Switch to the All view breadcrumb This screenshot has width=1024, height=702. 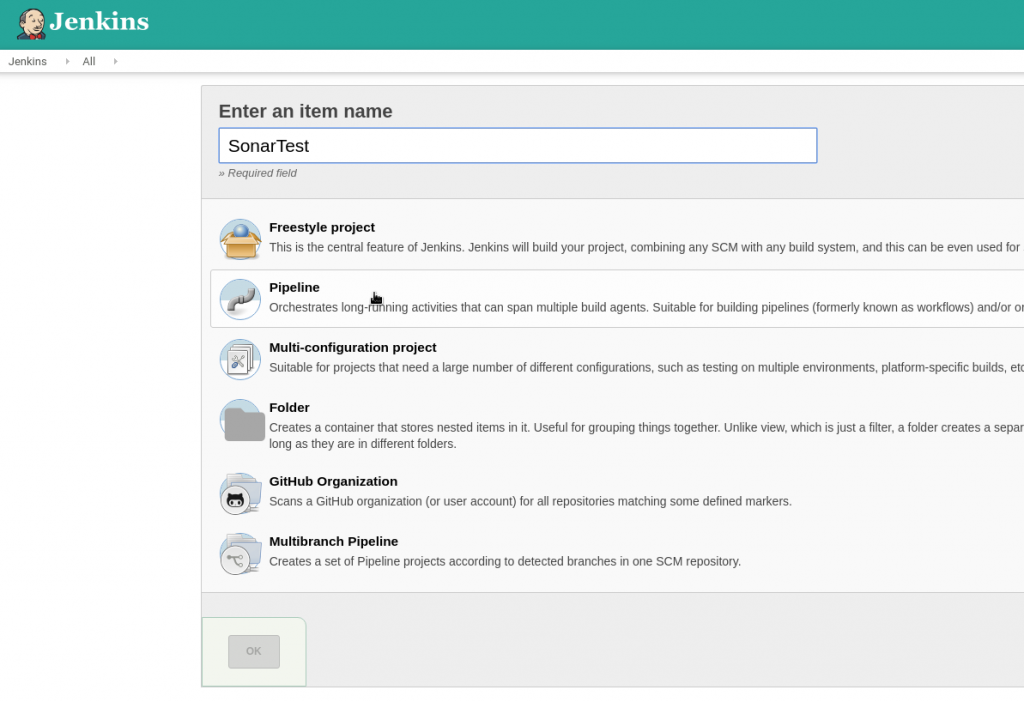click(88, 61)
